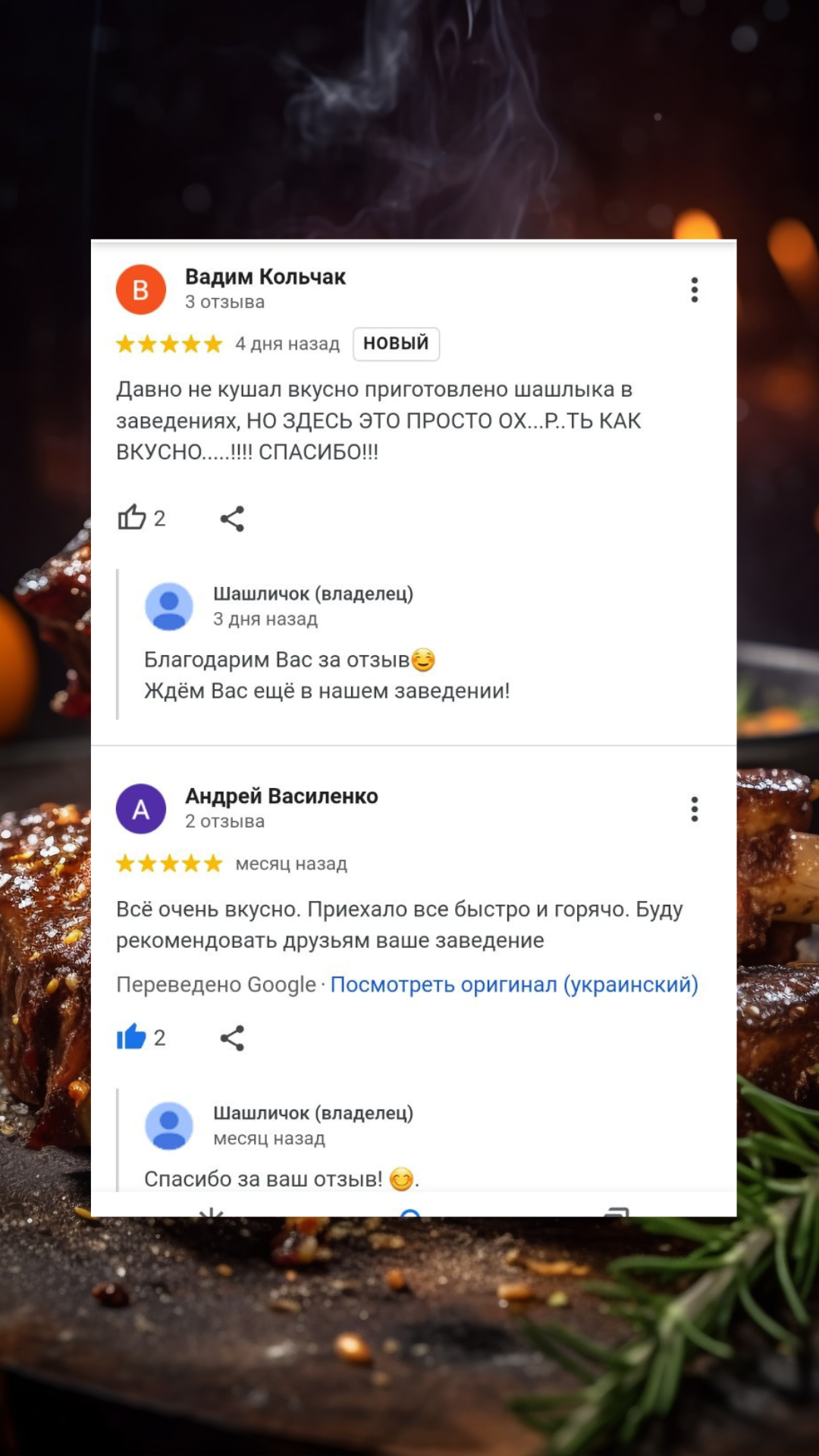Click the НОВЫЙ badge on first review
819x1456 pixels.
(x=396, y=344)
